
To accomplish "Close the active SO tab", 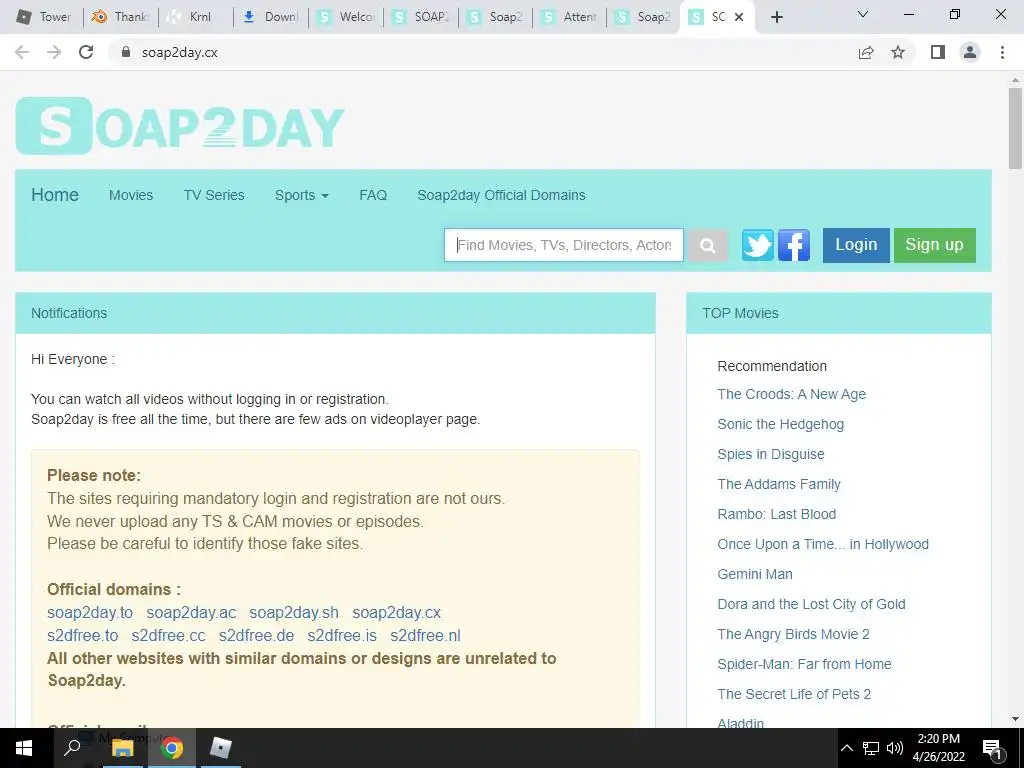I will (739, 17).
